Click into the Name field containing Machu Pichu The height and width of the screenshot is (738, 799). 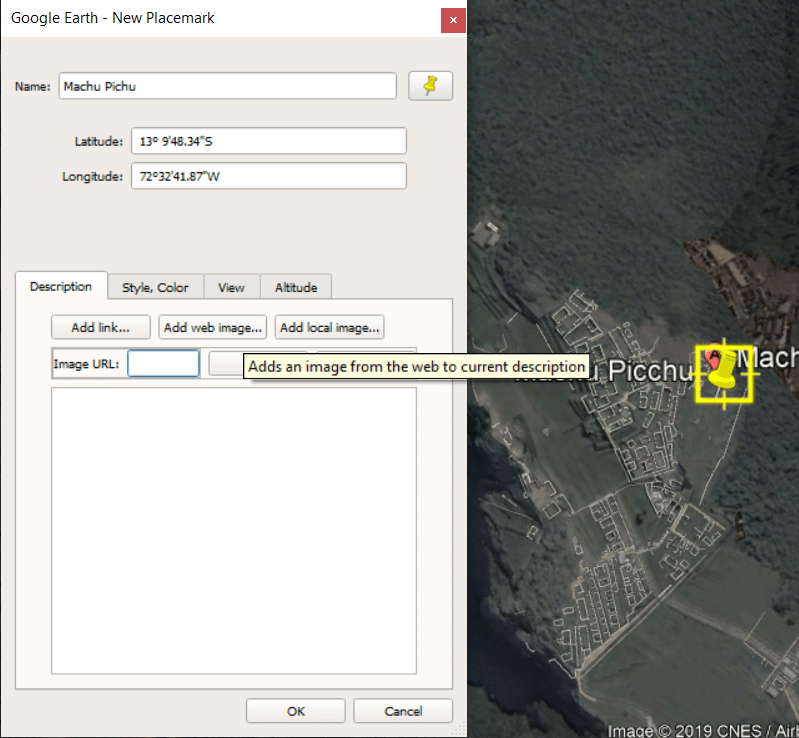pos(227,86)
